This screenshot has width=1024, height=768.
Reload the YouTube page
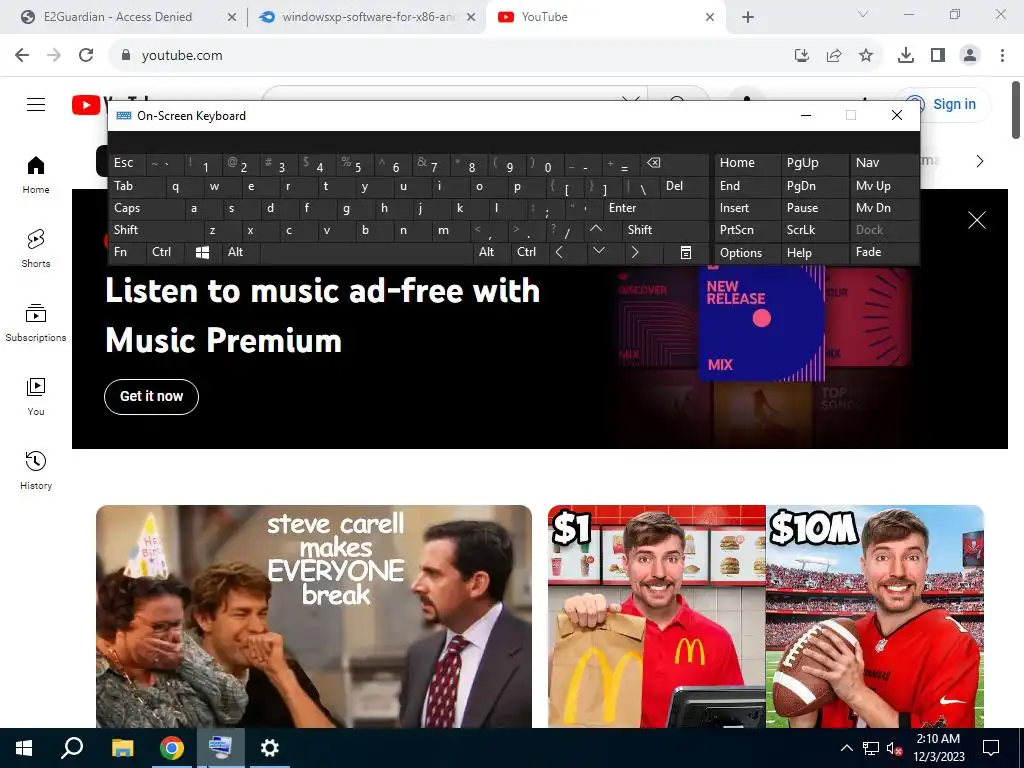86,56
